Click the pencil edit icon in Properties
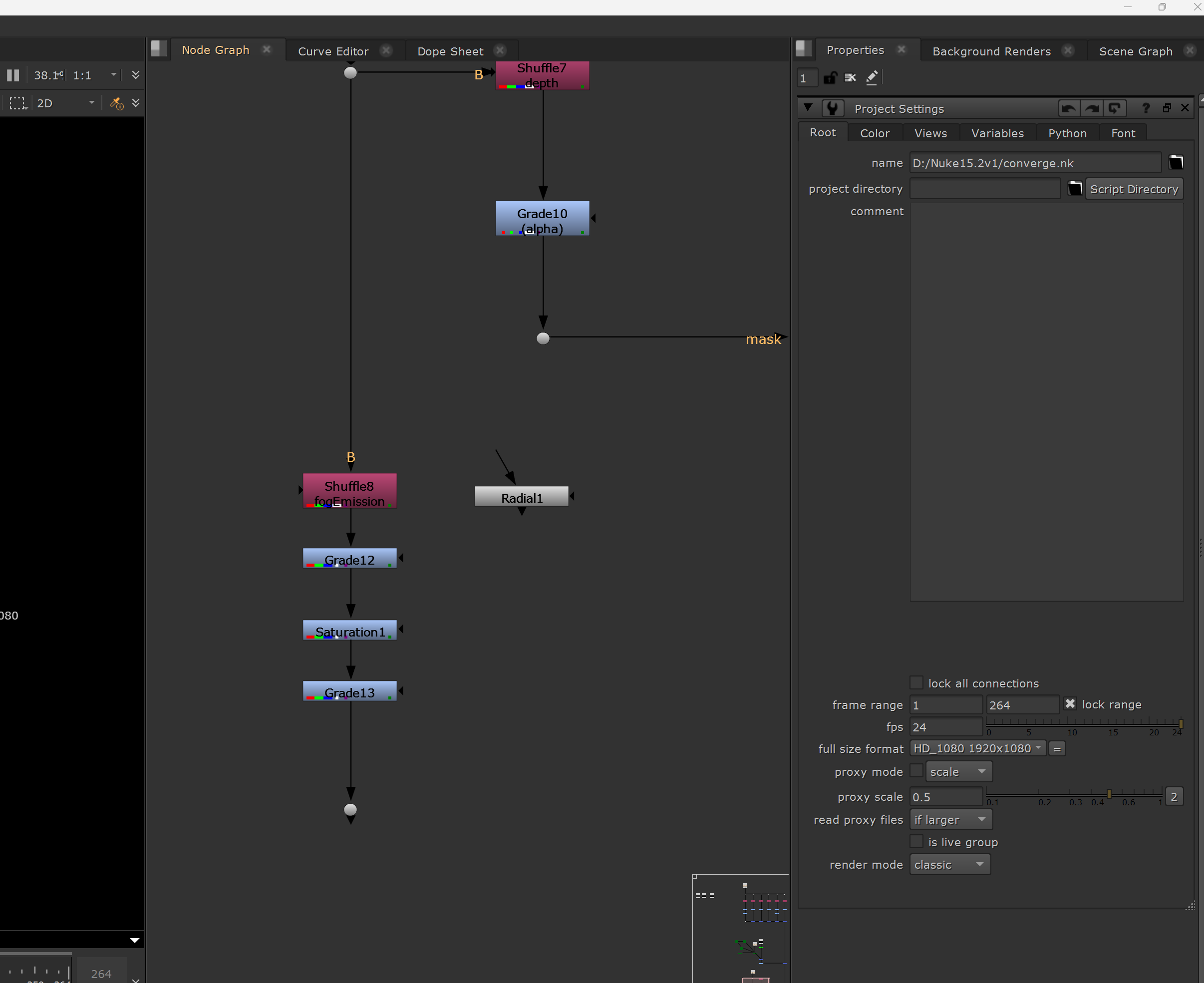The height and width of the screenshot is (983, 1204). pos(872,77)
